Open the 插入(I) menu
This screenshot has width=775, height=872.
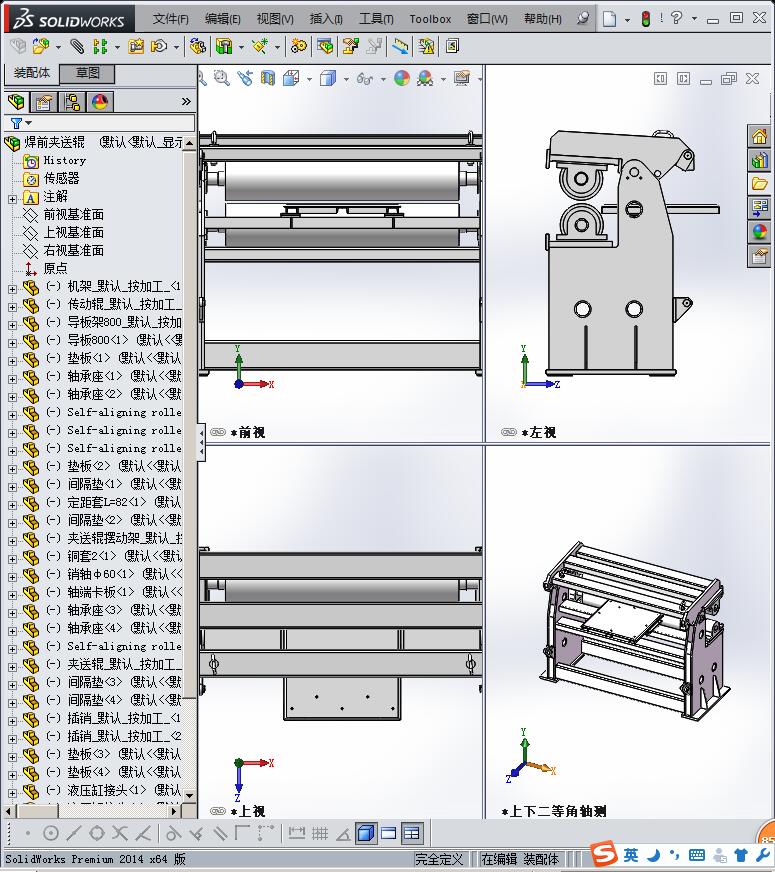(x=326, y=19)
